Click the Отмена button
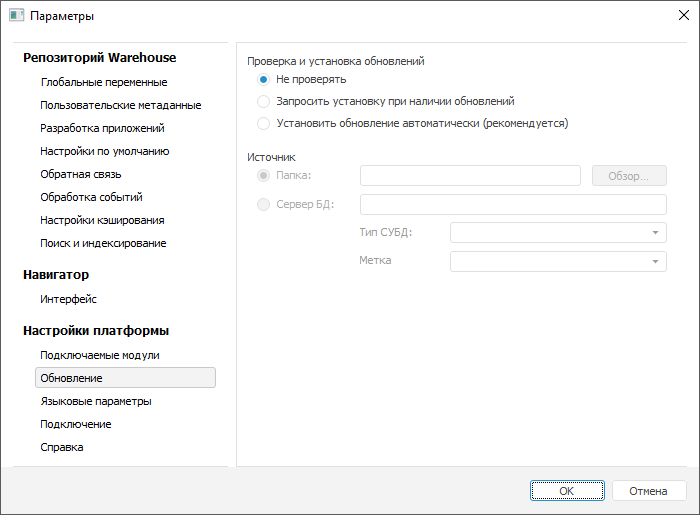The height and width of the screenshot is (515, 700). click(x=648, y=491)
